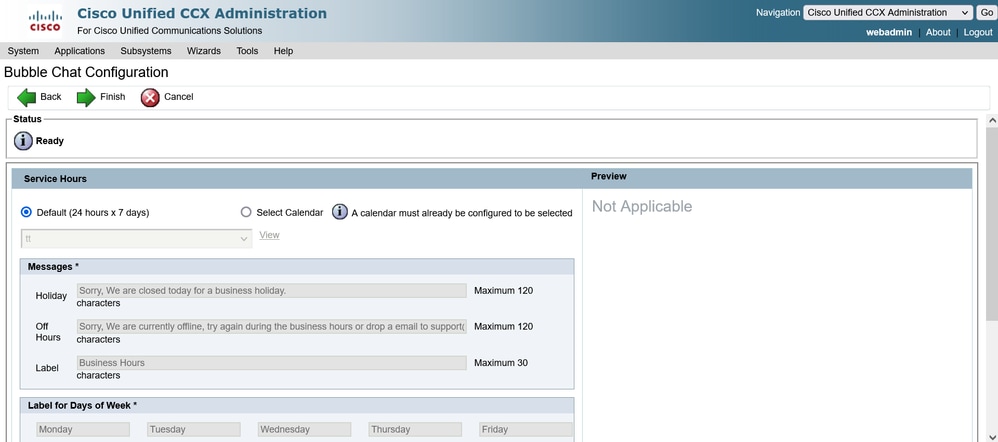
Task: Click the Business Hours label field
Action: pos(272,363)
